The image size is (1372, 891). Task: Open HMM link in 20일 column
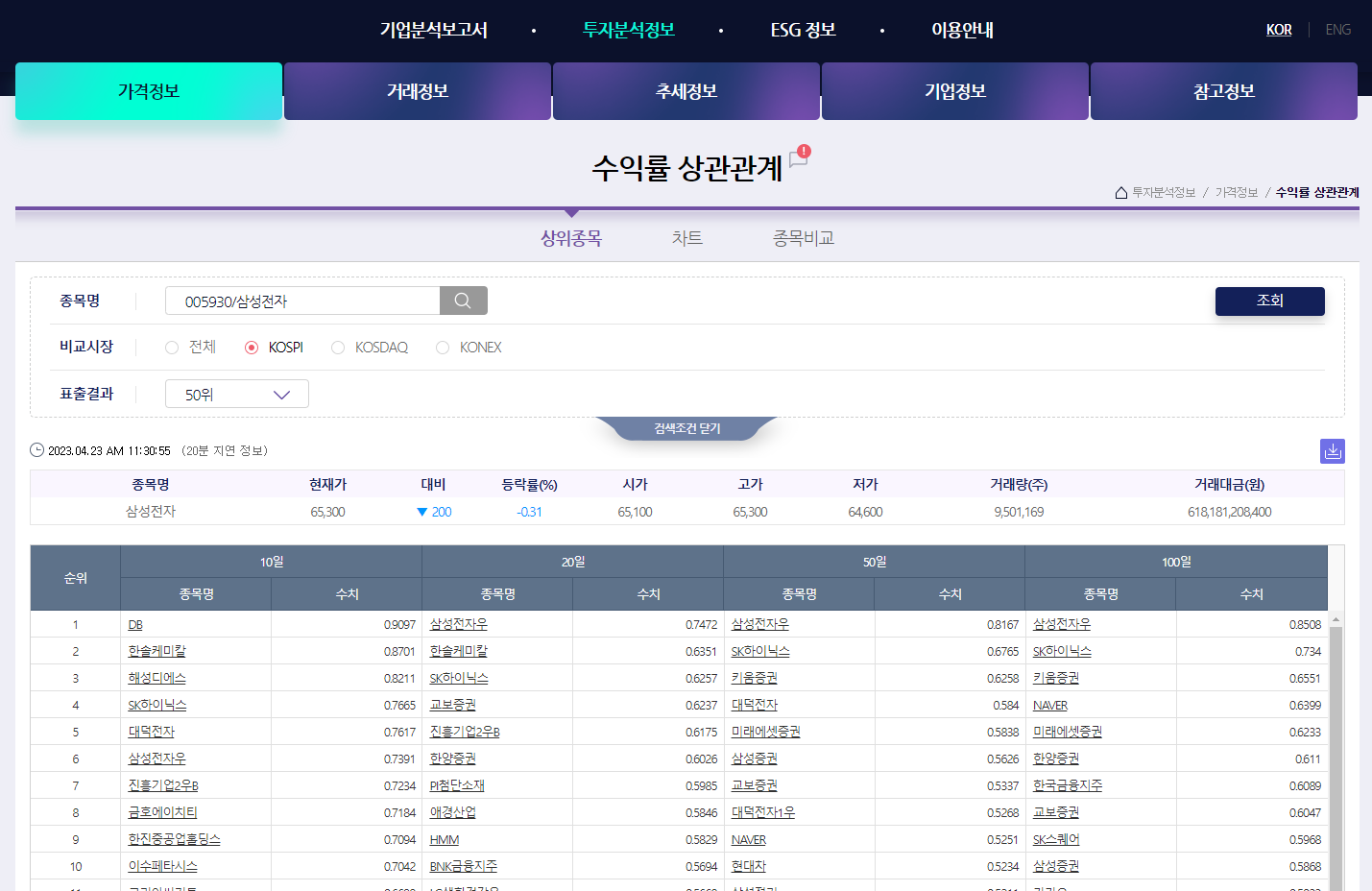tap(445, 840)
